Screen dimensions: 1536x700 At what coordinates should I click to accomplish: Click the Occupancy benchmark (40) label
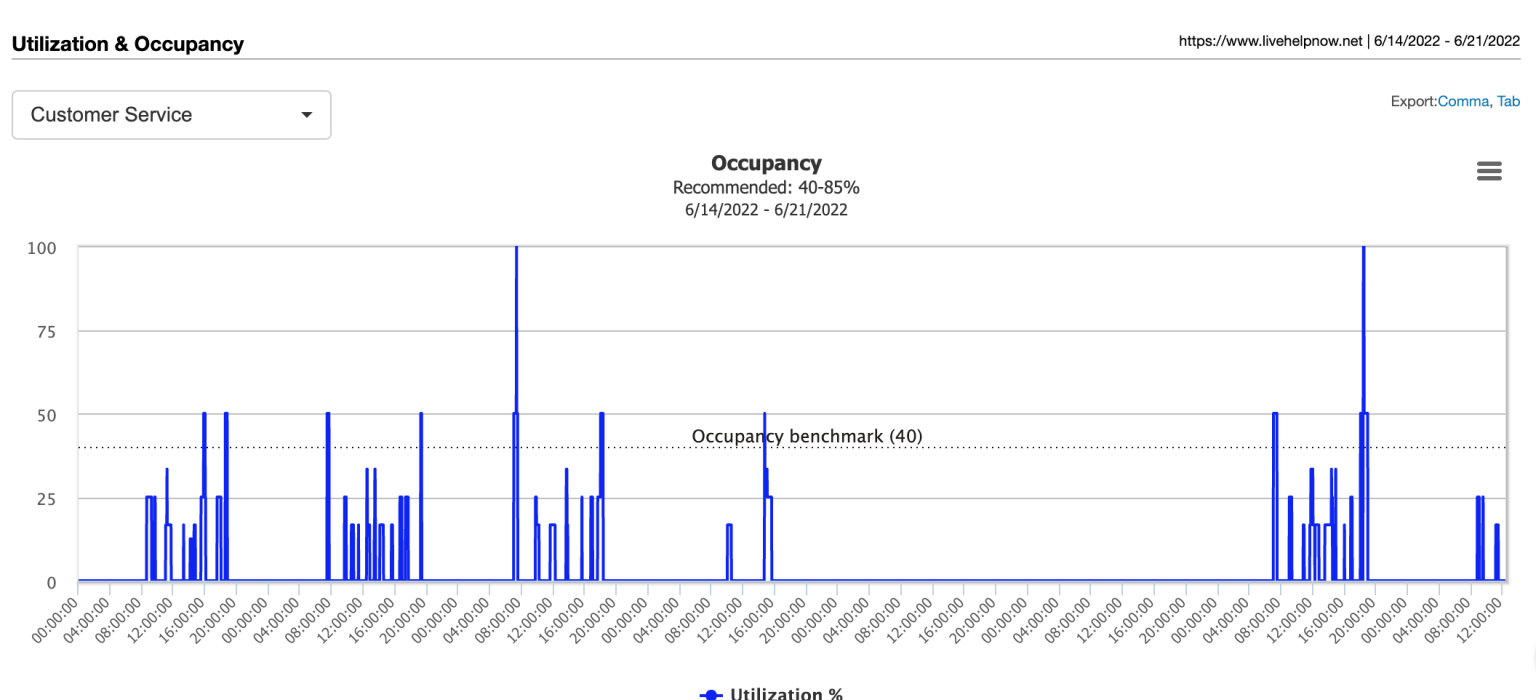(x=807, y=436)
